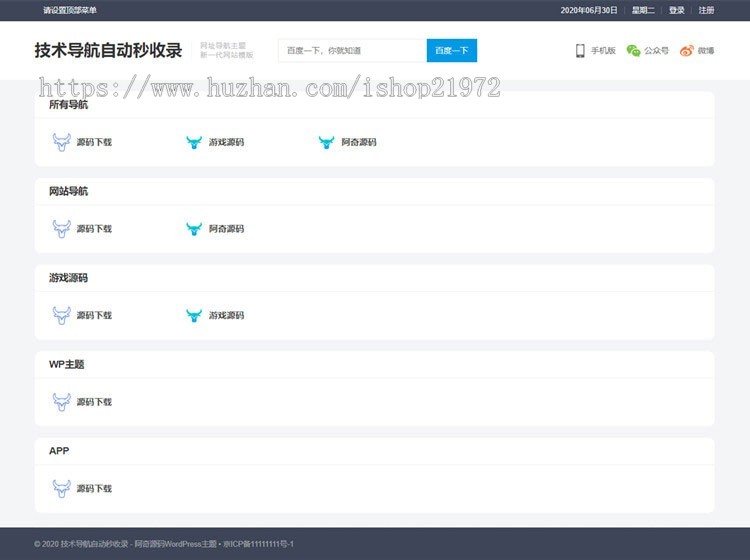This screenshot has width=750, height=560.
Task: Click the 百度一下 search button
Action: tap(452, 50)
